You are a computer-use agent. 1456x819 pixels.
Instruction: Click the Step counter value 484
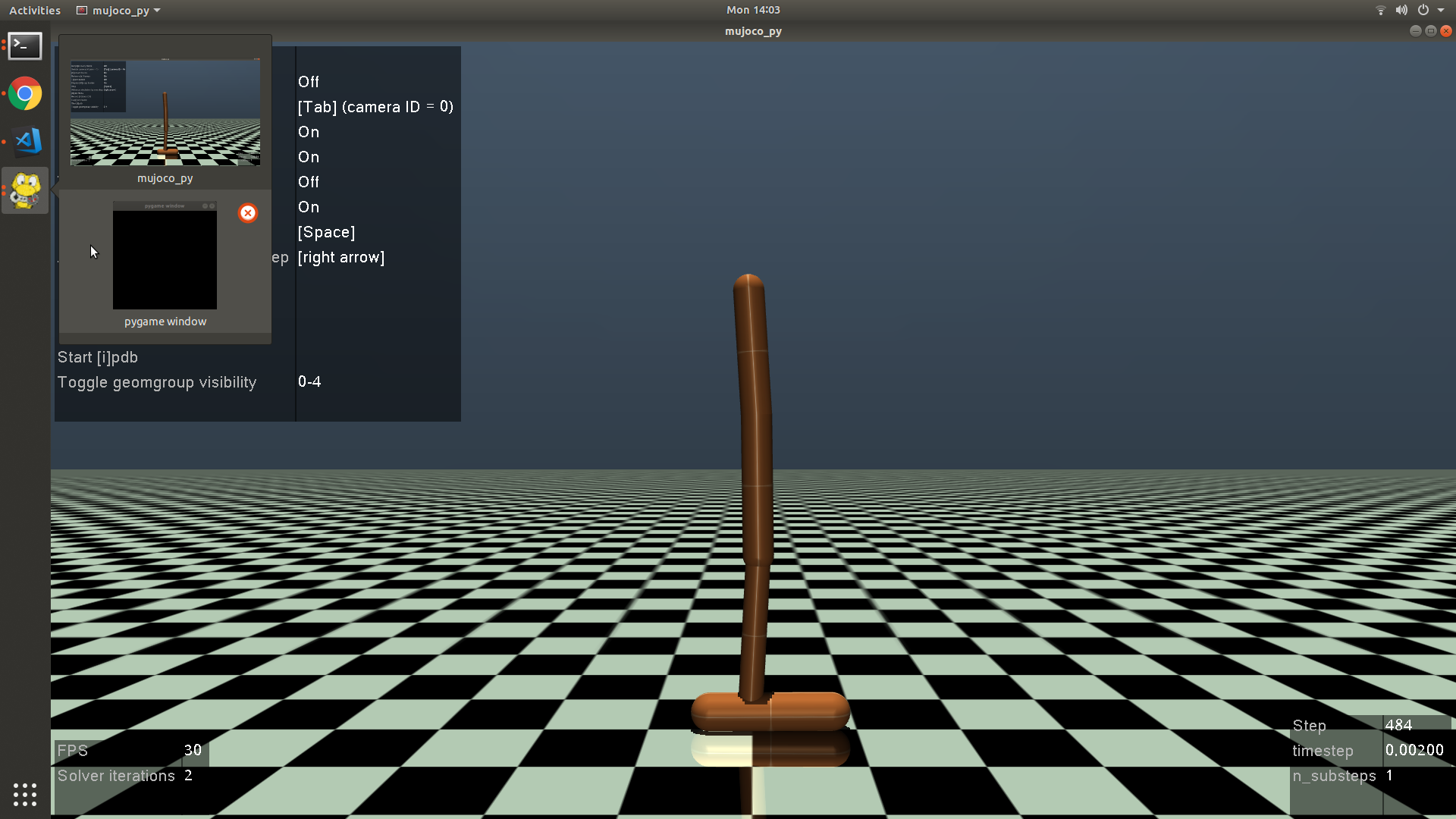1398,725
